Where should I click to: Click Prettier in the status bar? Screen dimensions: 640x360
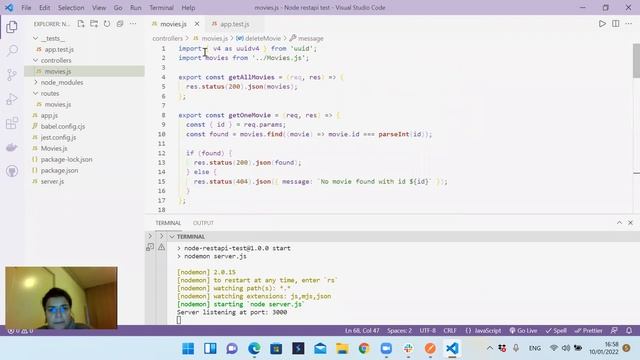(x=588, y=331)
